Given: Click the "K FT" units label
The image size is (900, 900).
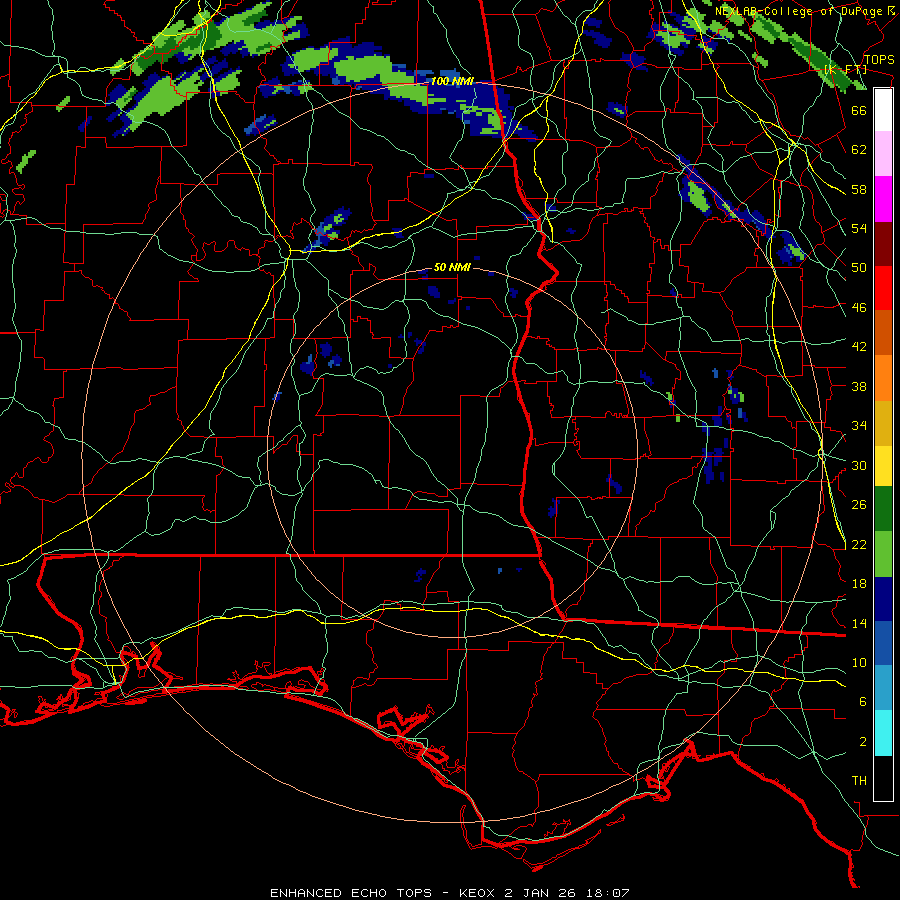Looking at the screenshot, I should coord(845,69).
